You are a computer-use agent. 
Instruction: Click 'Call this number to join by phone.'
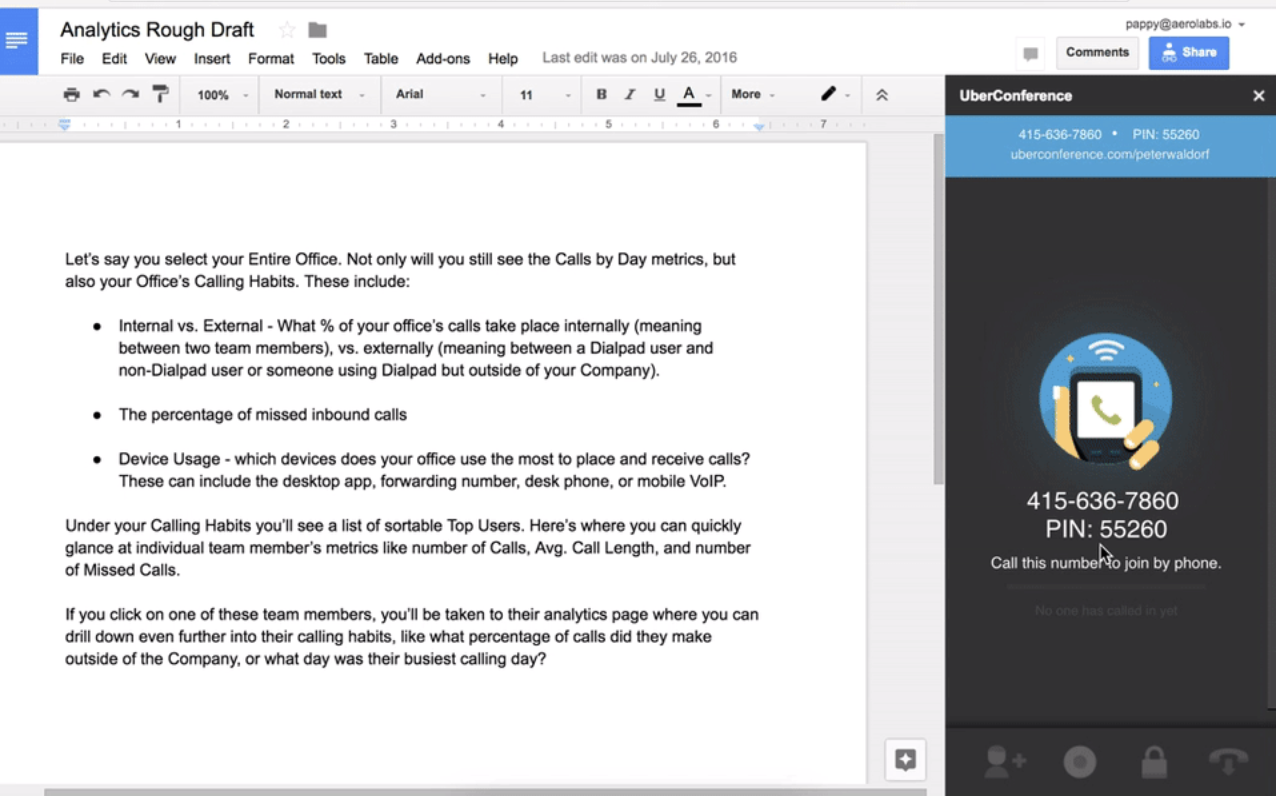pos(1106,563)
